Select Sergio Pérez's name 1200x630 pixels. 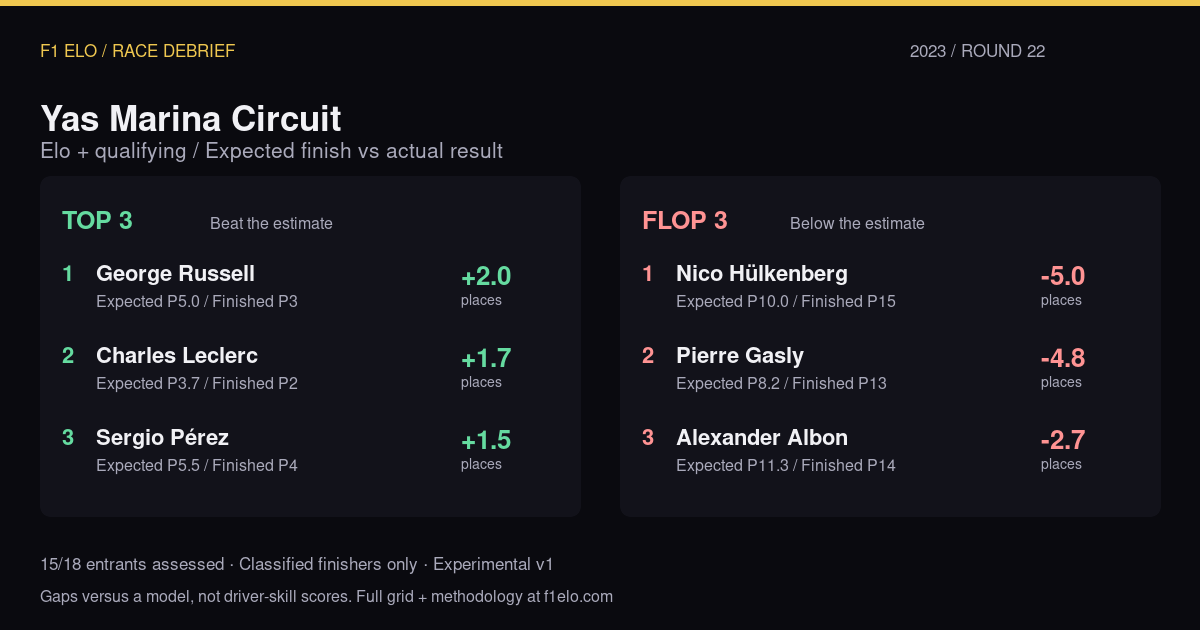(x=162, y=438)
